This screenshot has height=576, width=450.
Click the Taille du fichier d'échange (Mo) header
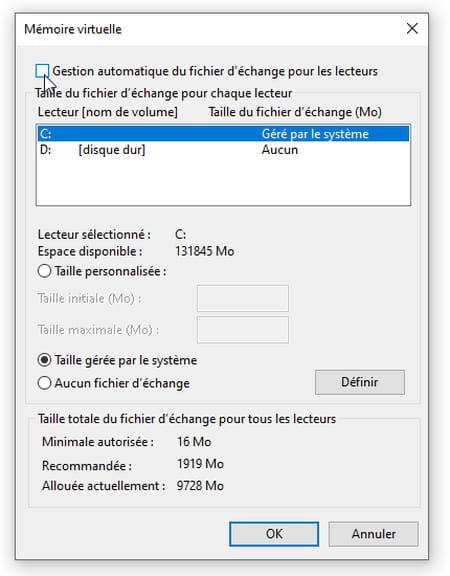295,112
